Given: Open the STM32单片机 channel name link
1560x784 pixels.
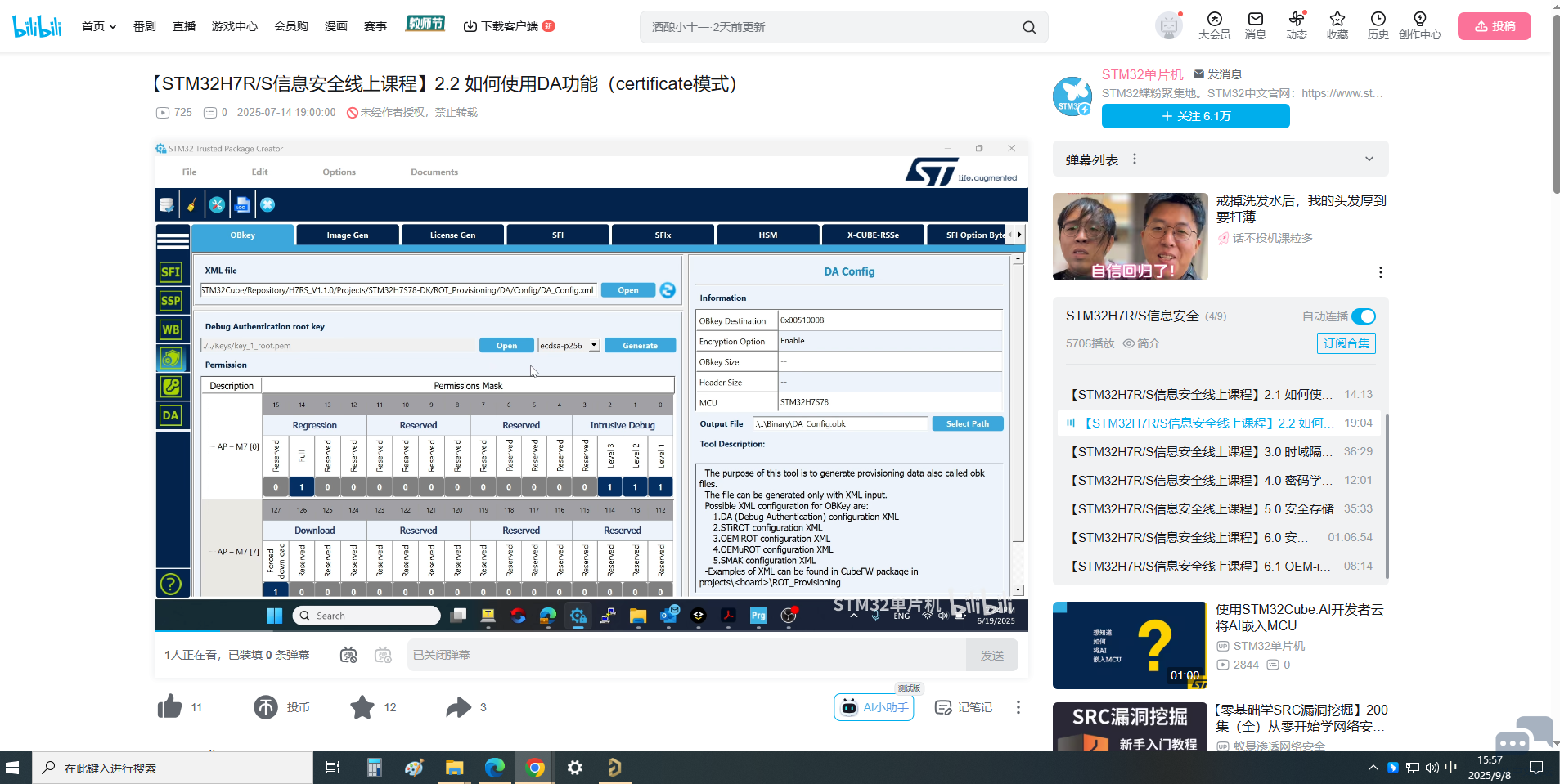Looking at the screenshot, I should click(x=1143, y=74).
